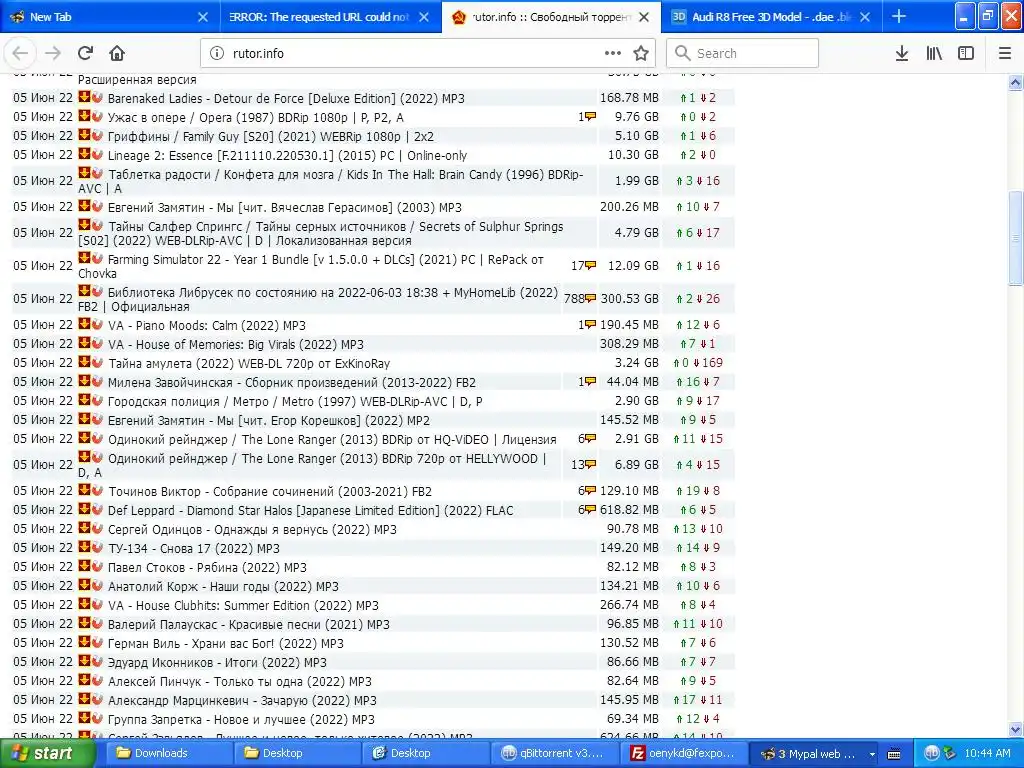Open comments bubble for Def Leppard FLAC
1024x768 pixels.
pos(590,509)
